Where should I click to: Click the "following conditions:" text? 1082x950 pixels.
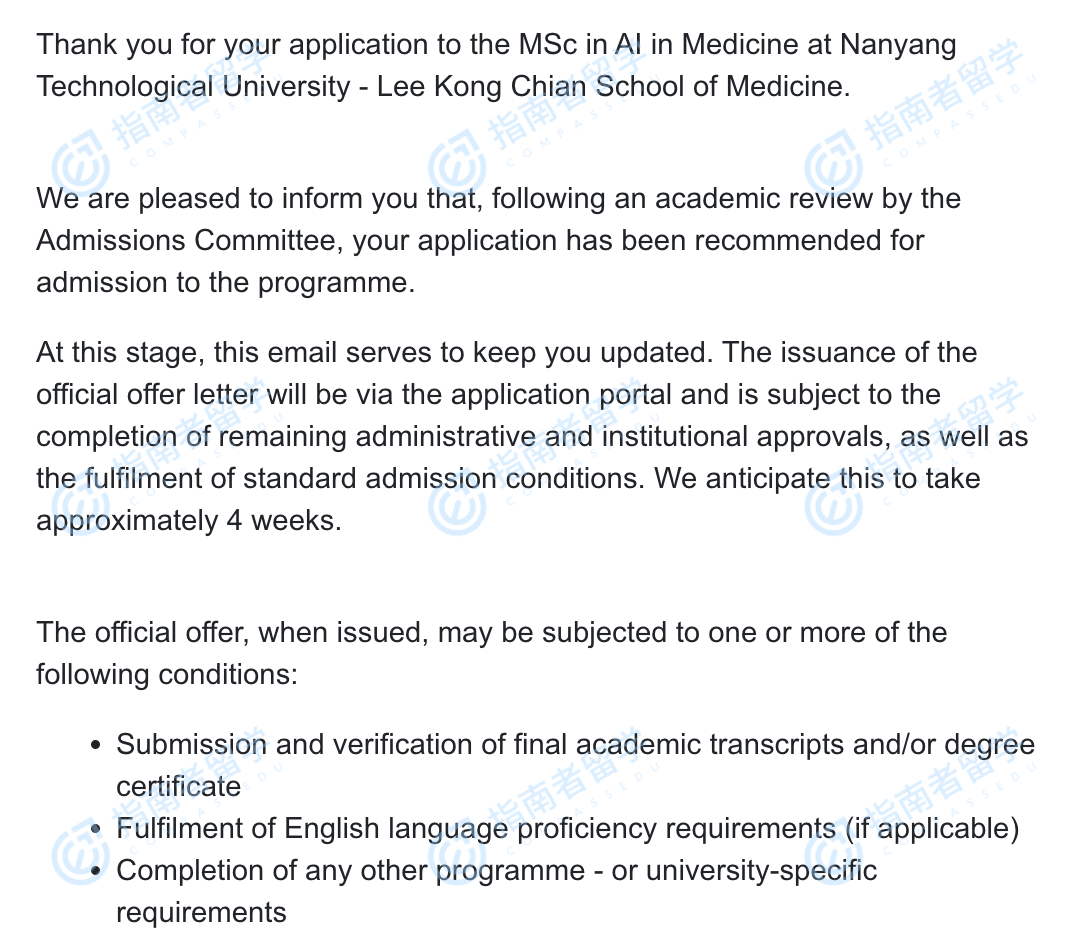(x=167, y=674)
